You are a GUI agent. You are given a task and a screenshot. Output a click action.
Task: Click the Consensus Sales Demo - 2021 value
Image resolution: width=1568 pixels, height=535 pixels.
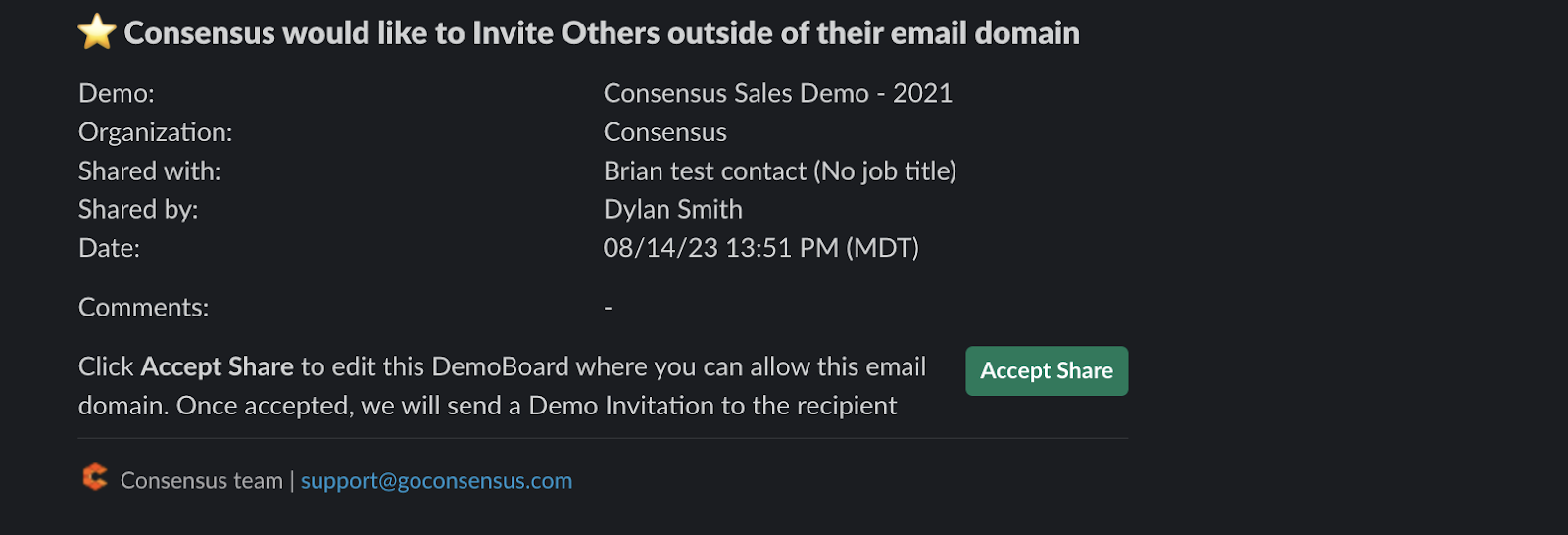[x=777, y=93]
